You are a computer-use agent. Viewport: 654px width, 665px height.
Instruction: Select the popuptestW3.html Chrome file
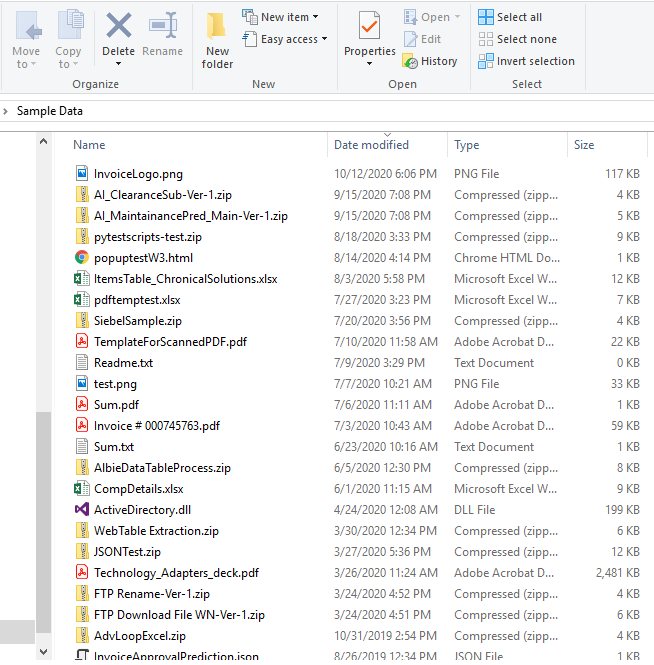point(142,257)
